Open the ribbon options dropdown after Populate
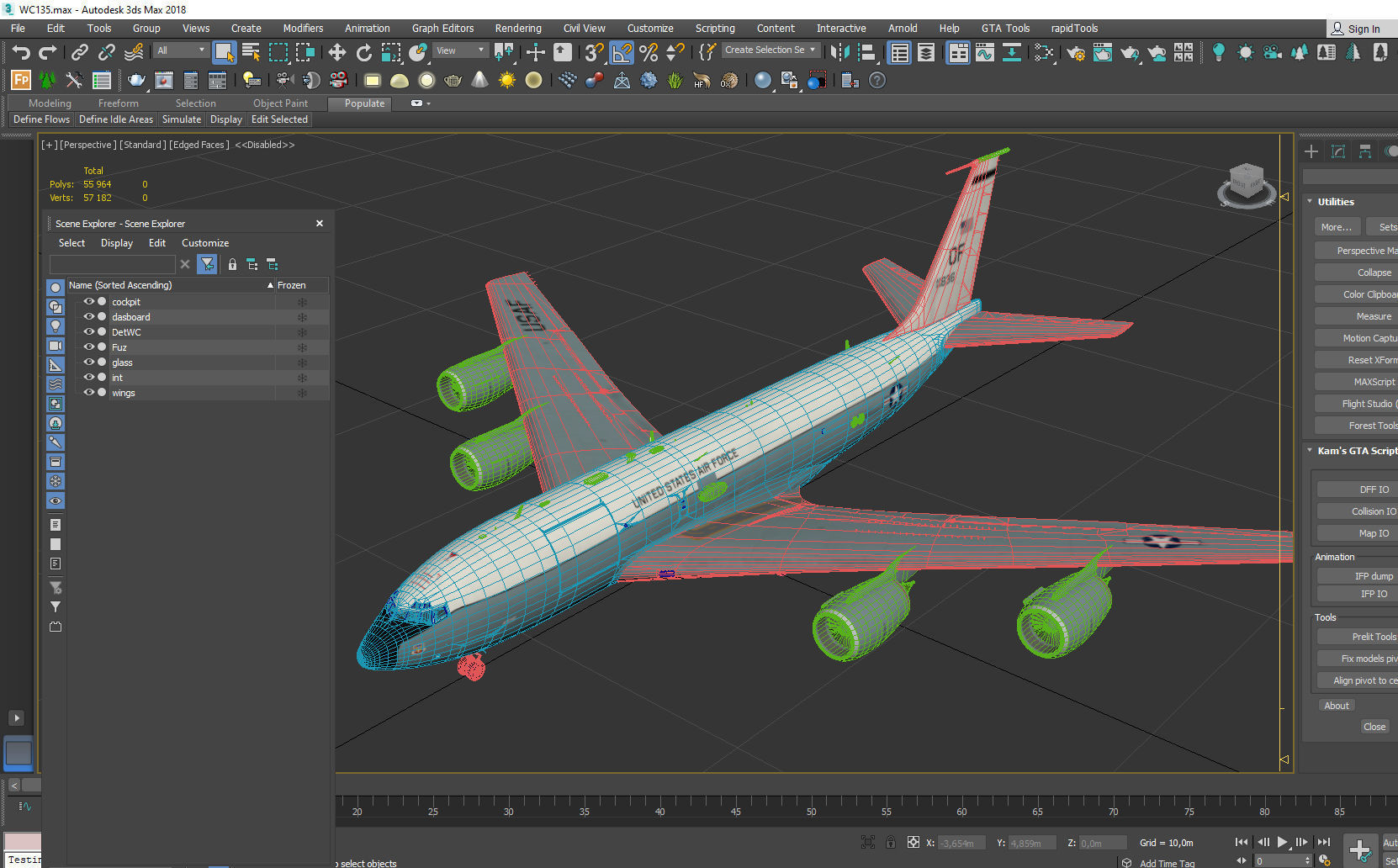Screen dimensions: 1398x868 pyautogui.click(x=420, y=103)
